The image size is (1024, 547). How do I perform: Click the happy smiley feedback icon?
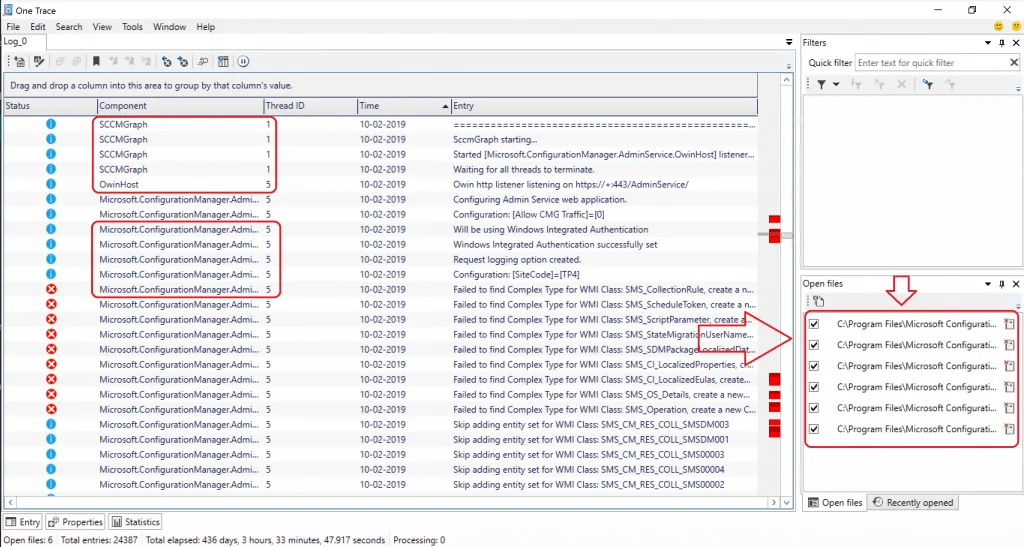click(999, 26)
